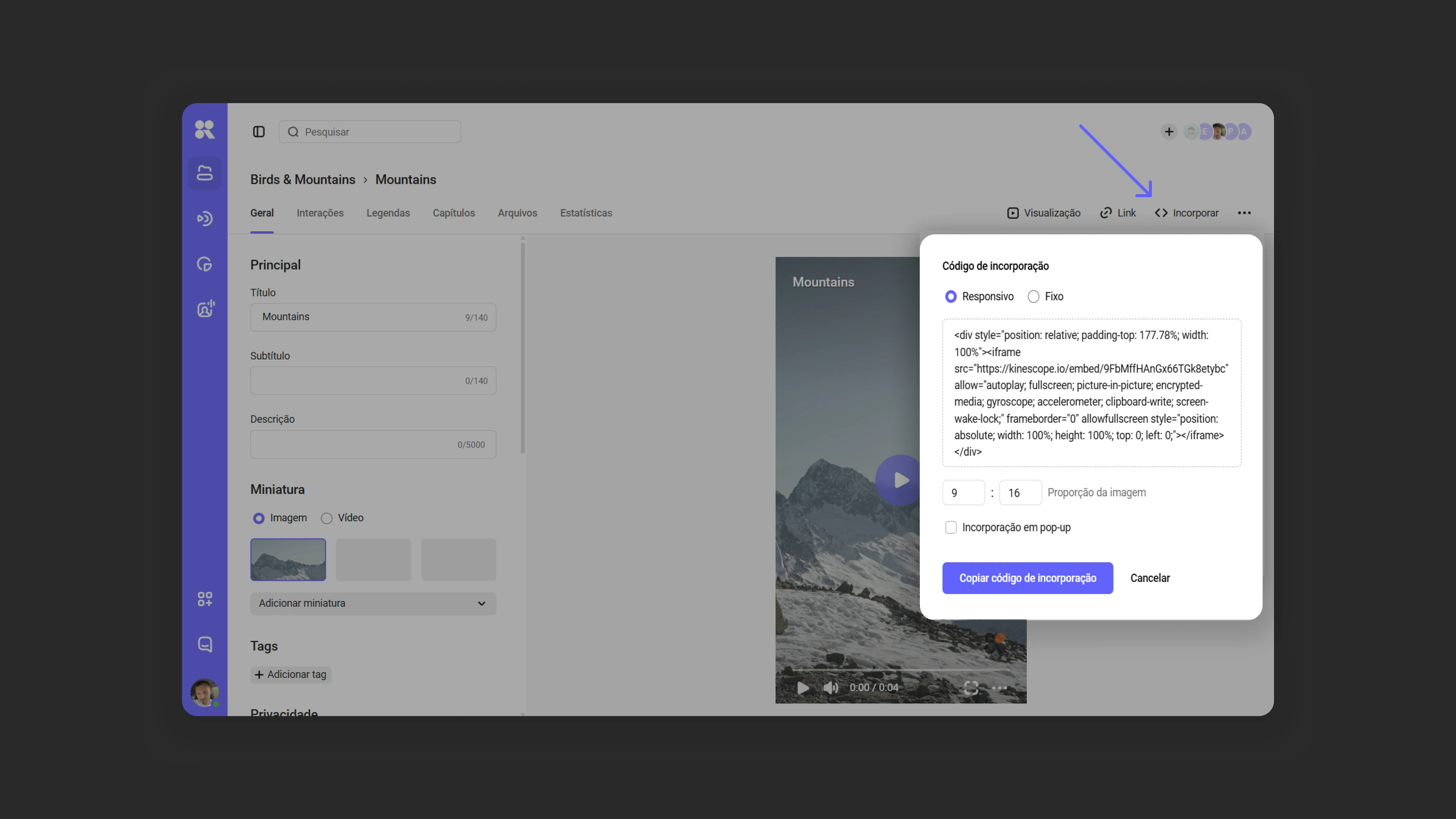Select the second empty thumbnail slot
Viewport: 1456px width, 819px height.
tap(373, 560)
